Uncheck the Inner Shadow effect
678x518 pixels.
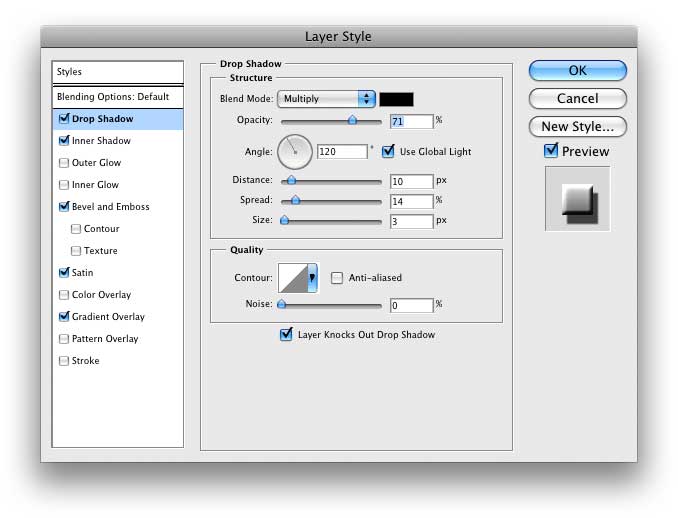[x=64, y=141]
